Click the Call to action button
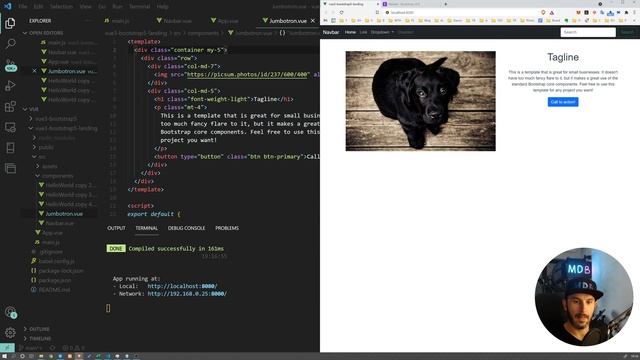 tap(563, 102)
